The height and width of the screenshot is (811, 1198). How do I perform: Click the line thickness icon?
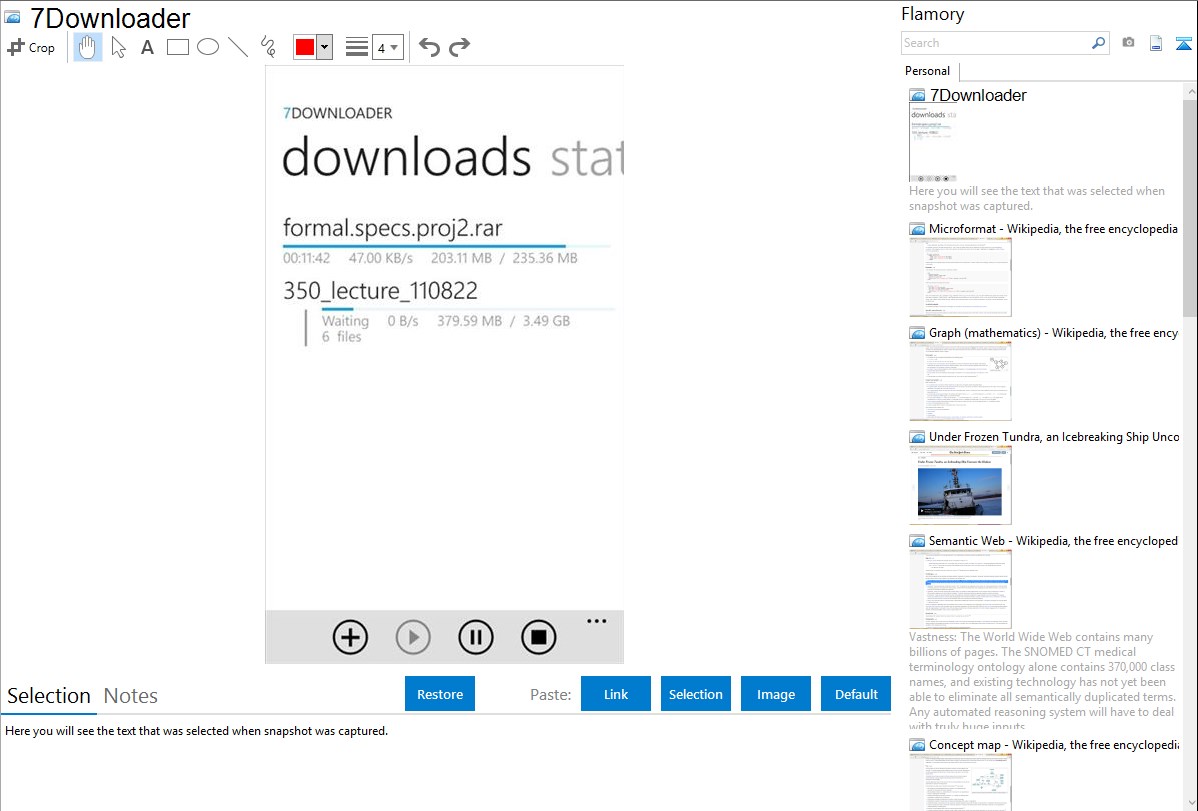coord(357,47)
